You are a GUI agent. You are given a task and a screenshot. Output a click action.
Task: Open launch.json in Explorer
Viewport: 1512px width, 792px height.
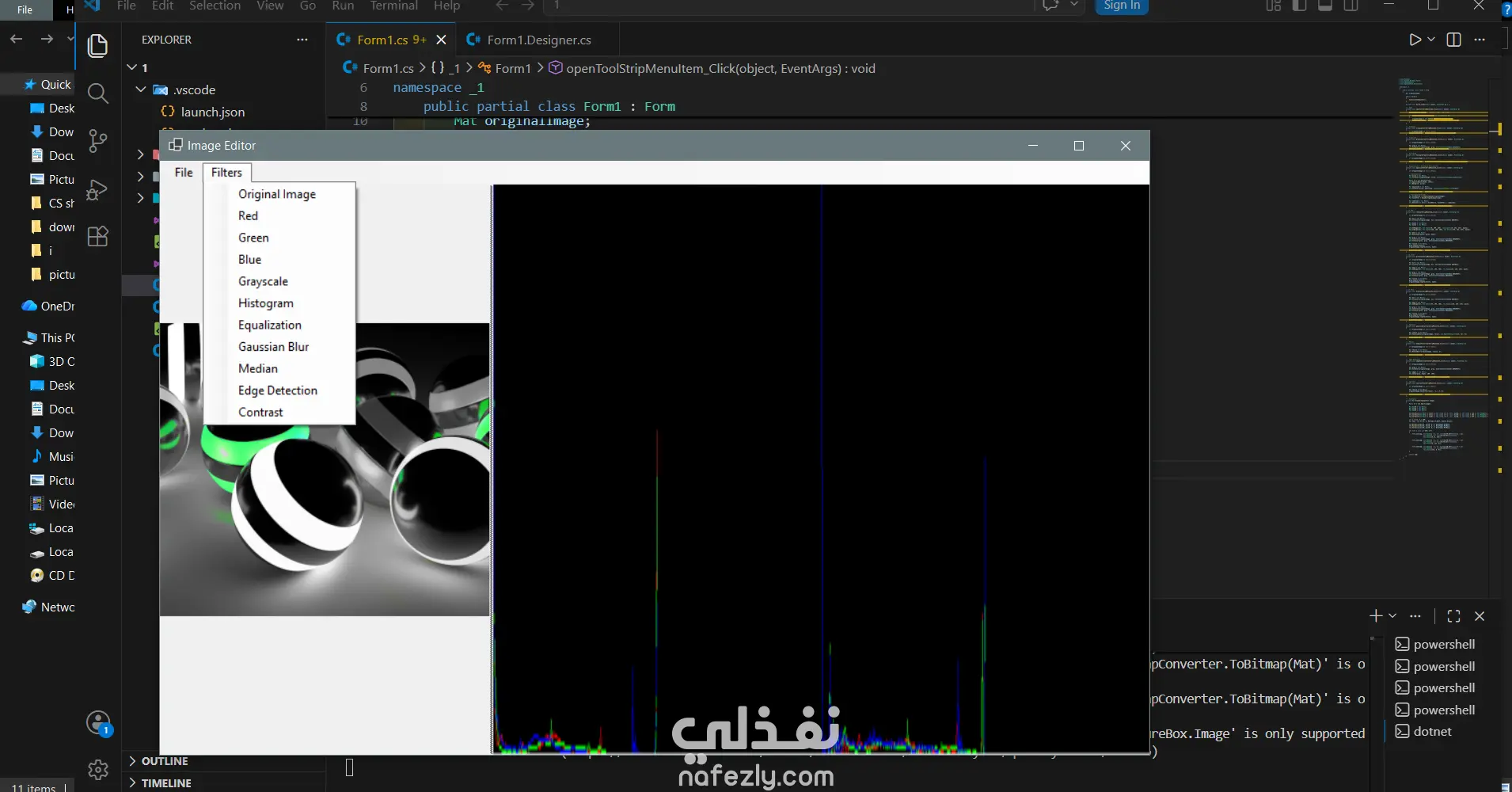[x=212, y=112]
